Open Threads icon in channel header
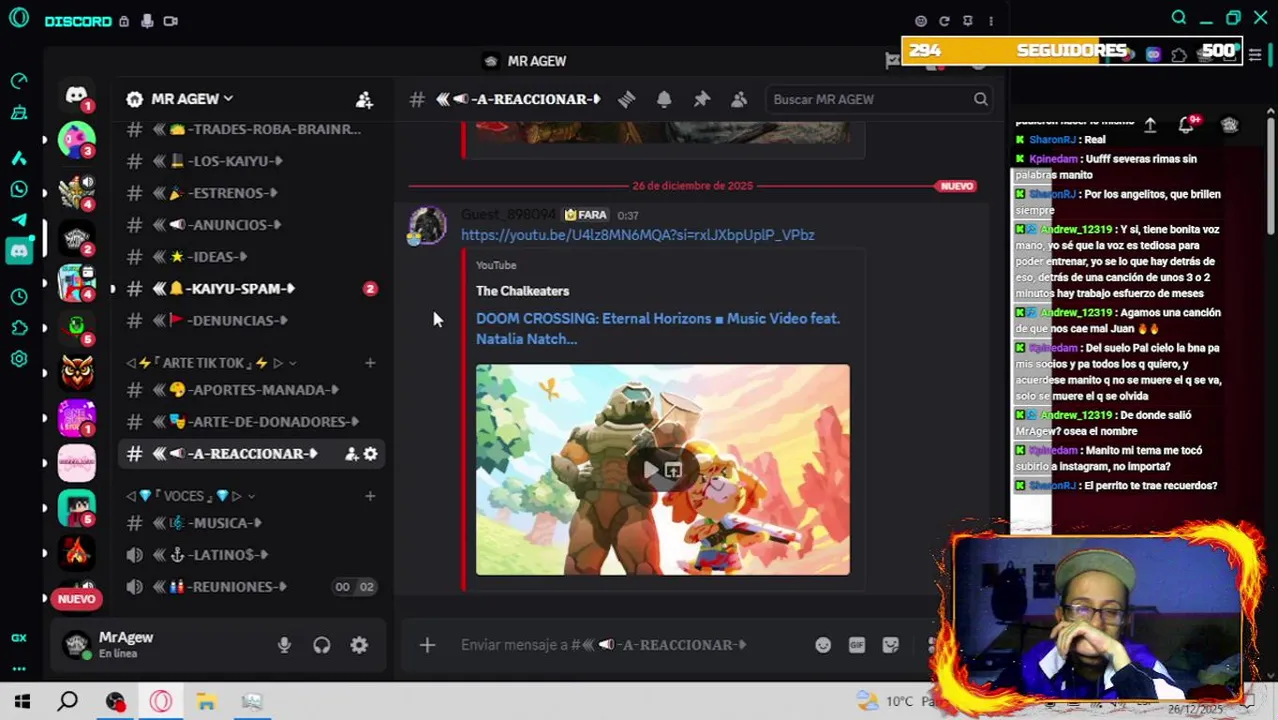1278x720 pixels. pyautogui.click(x=626, y=99)
